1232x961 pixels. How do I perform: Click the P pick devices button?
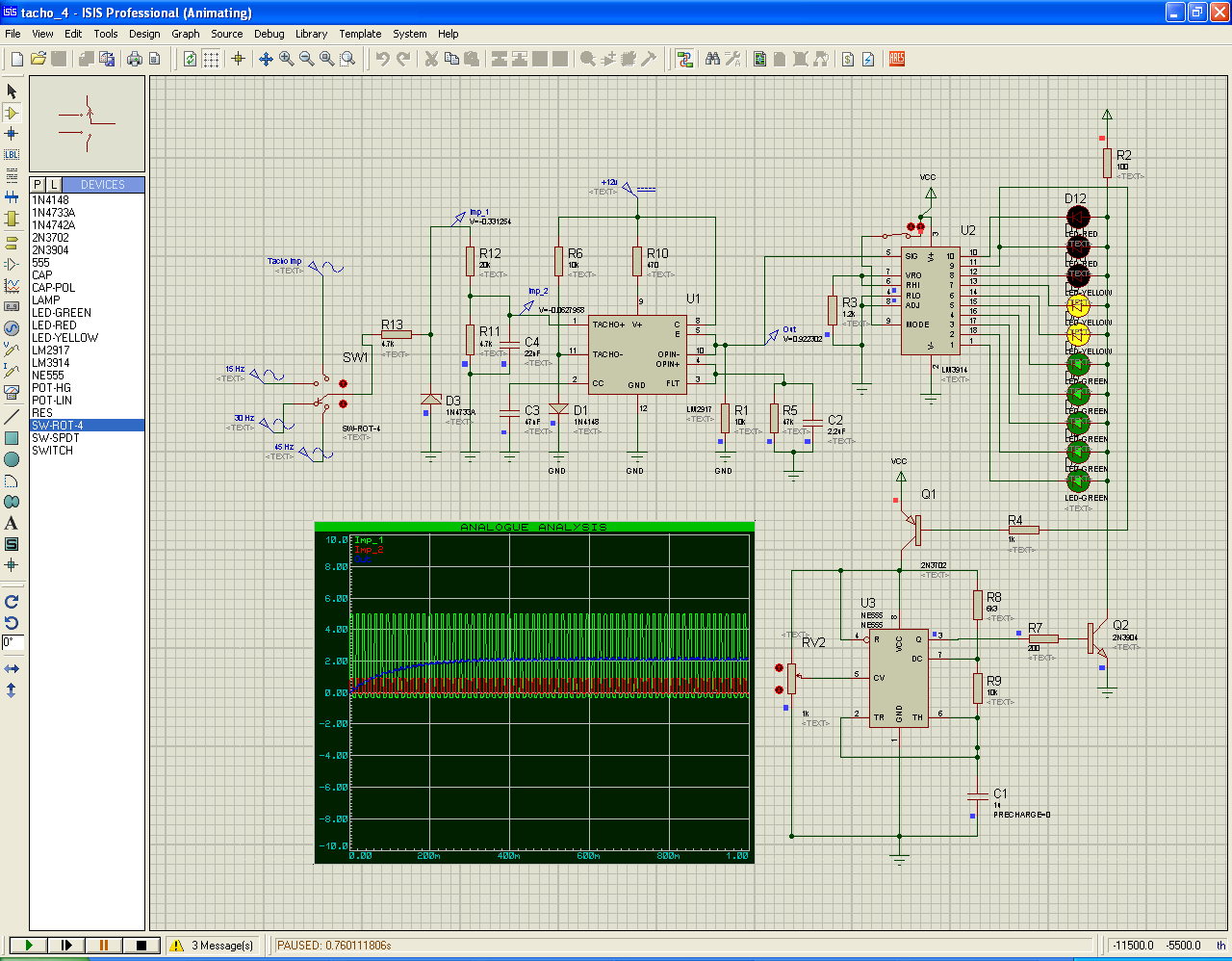click(x=38, y=184)
